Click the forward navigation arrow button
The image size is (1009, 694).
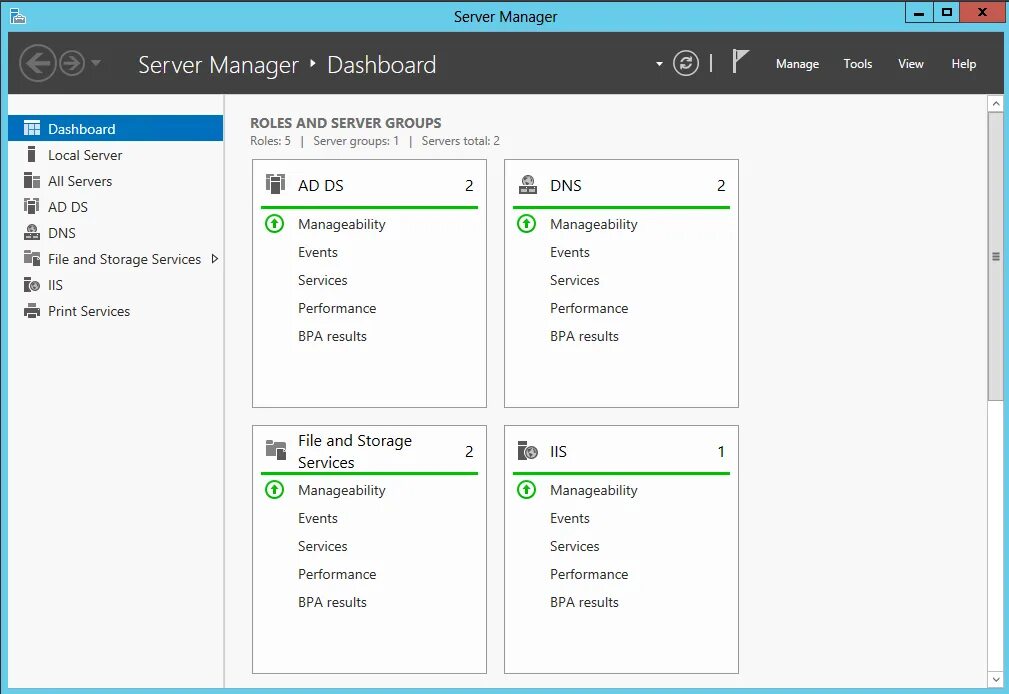71,64
